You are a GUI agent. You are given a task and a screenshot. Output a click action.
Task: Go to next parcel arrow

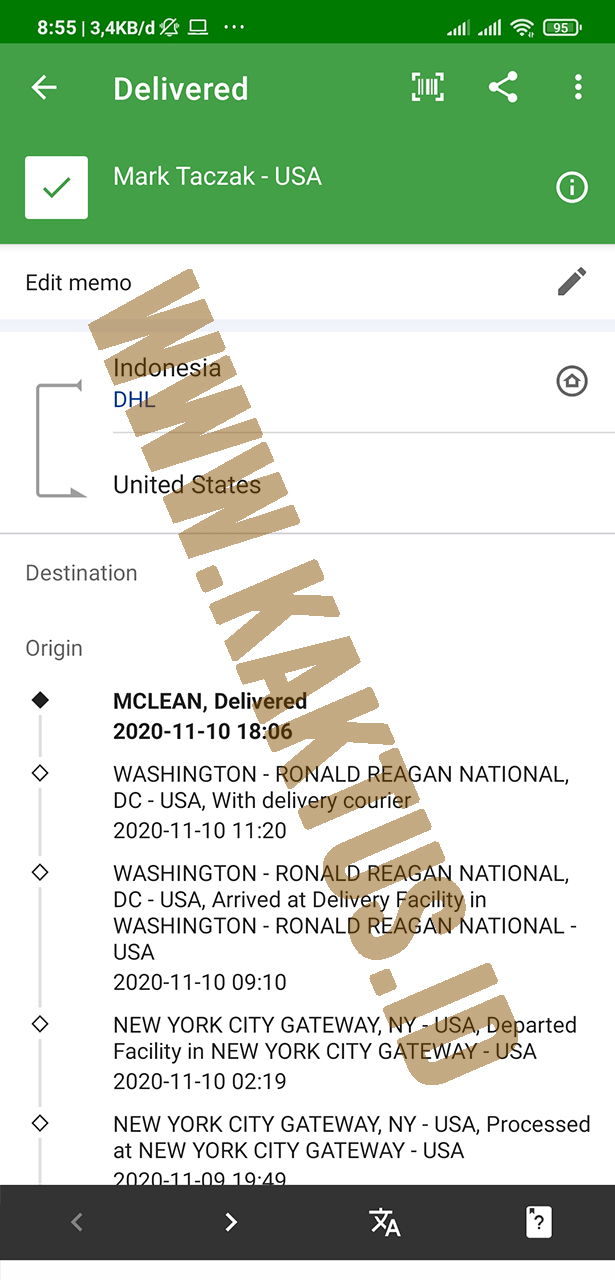coord(231,1222)
